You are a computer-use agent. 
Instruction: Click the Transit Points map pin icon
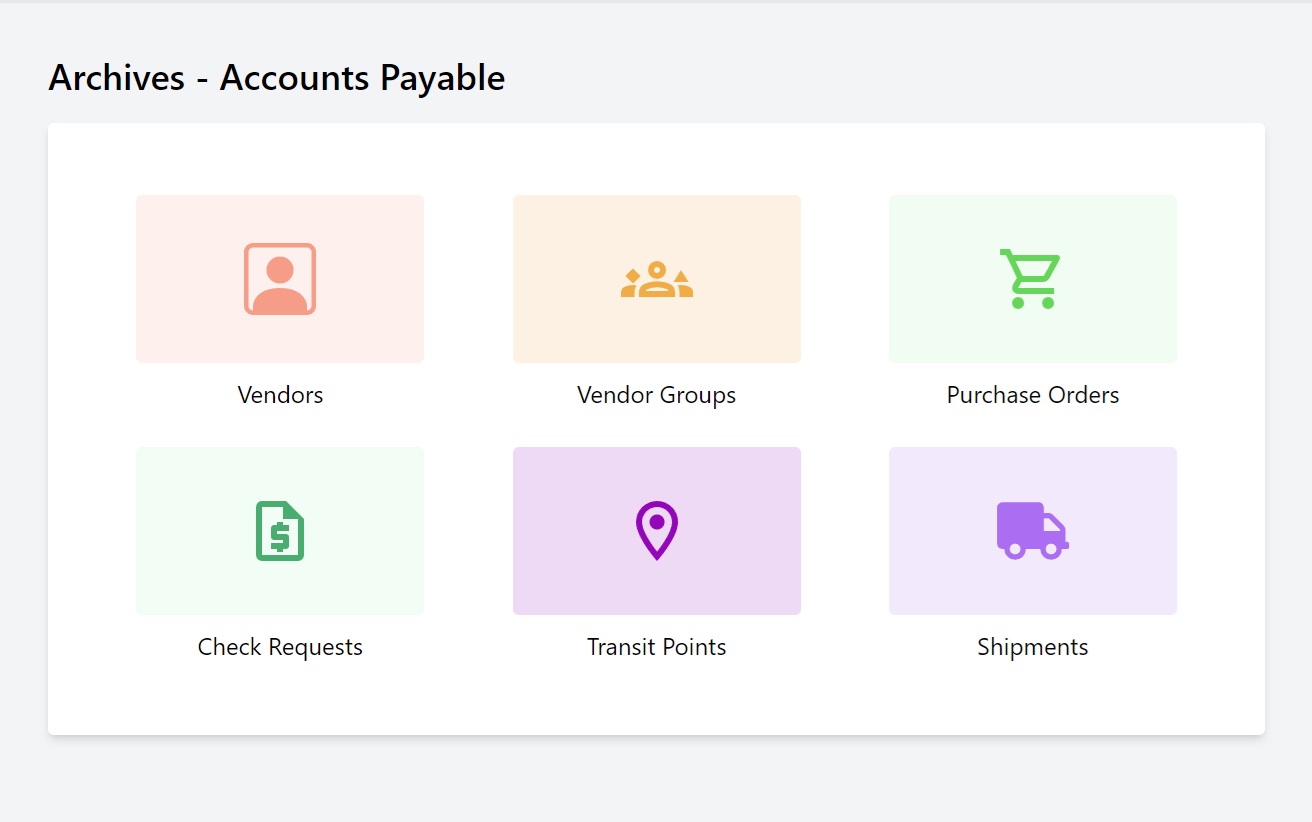(656, 530)
